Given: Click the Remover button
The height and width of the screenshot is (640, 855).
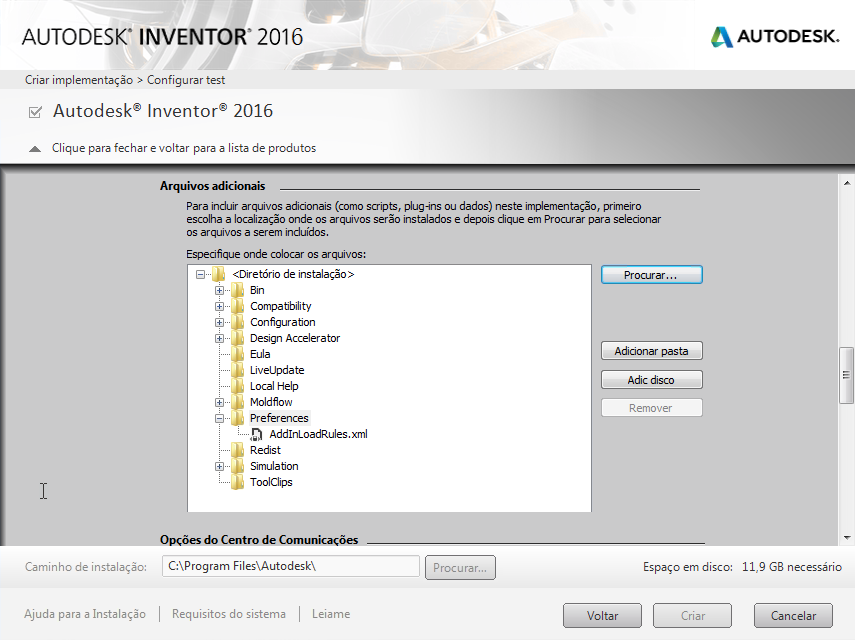Looking at the screenshot, I should pyautogui.click(x=652, y=408).
